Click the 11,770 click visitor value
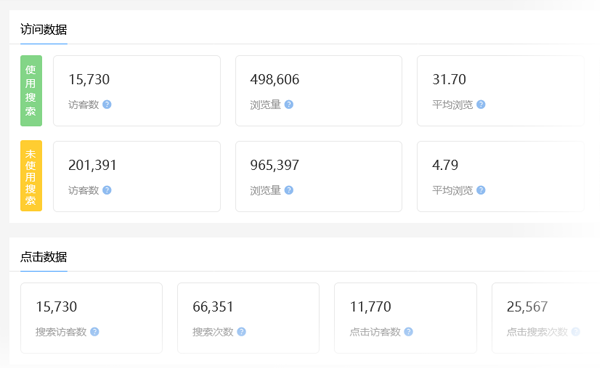The height and width of the screenshot is (368, 600). [x=370, y=307]
